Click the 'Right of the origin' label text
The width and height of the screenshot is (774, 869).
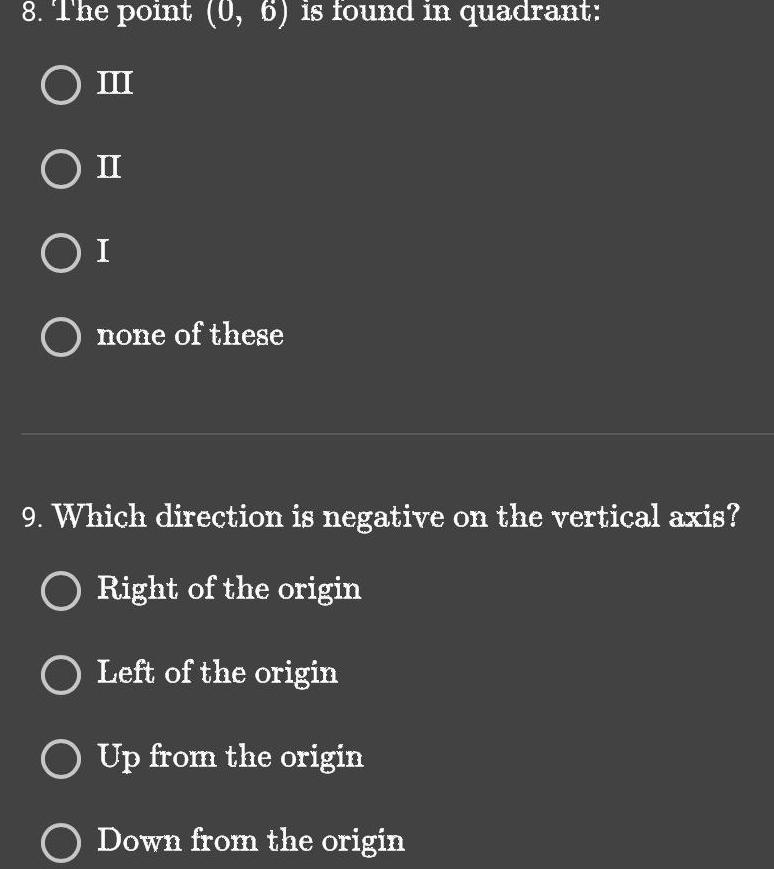coord(228,590)
